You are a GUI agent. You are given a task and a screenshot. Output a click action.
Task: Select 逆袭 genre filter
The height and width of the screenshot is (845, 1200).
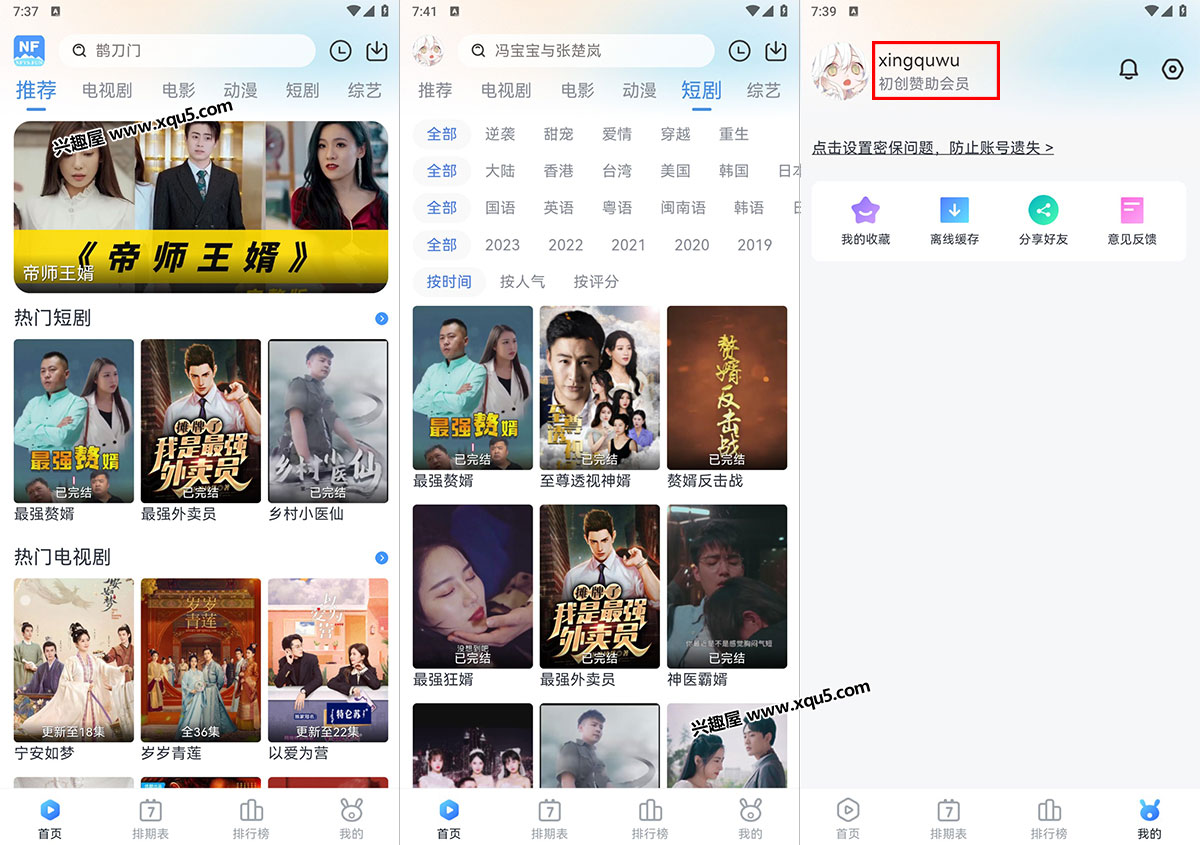[500, 134]
